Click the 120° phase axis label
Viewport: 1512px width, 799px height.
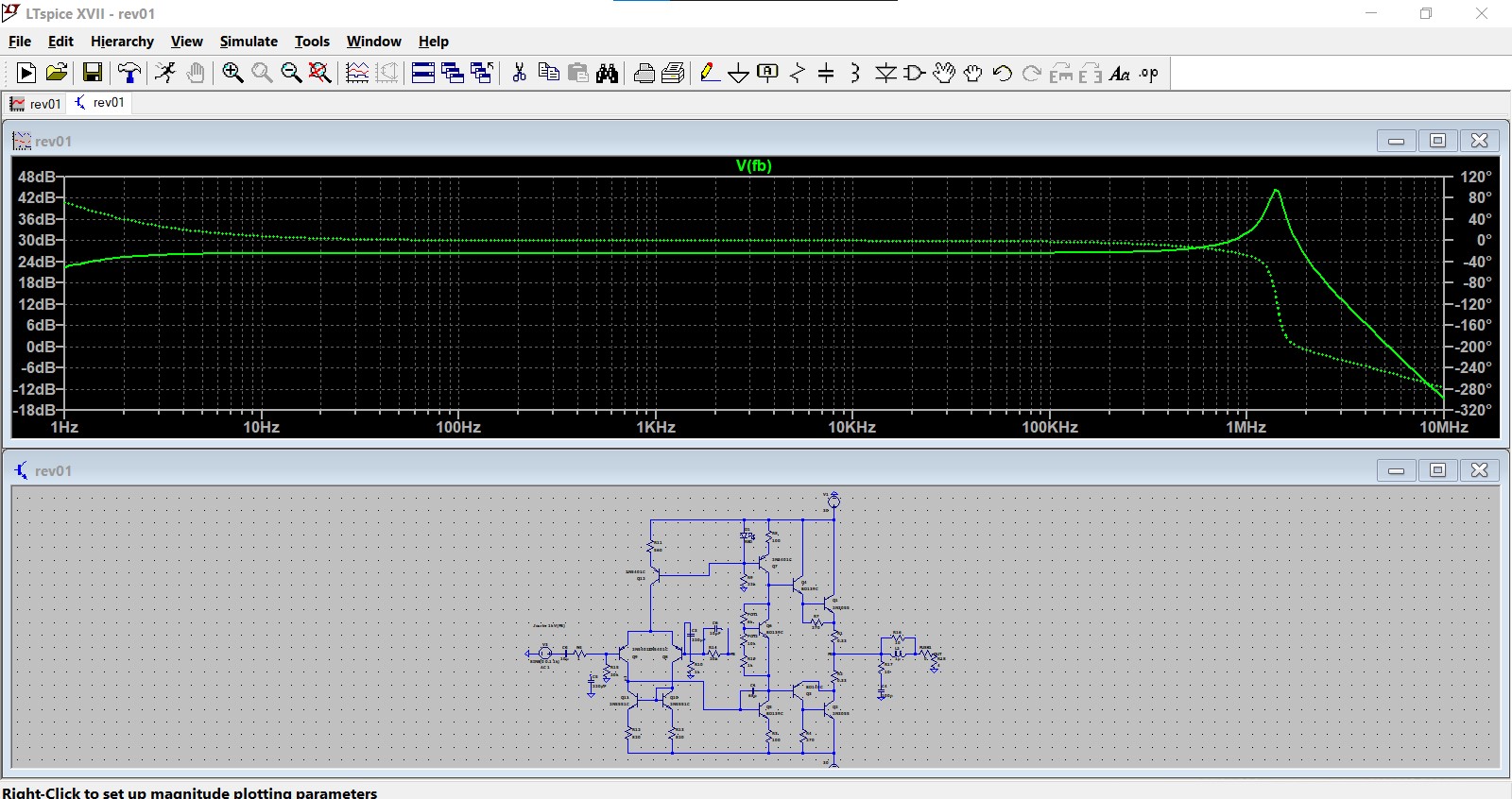tap(1475, 177)
